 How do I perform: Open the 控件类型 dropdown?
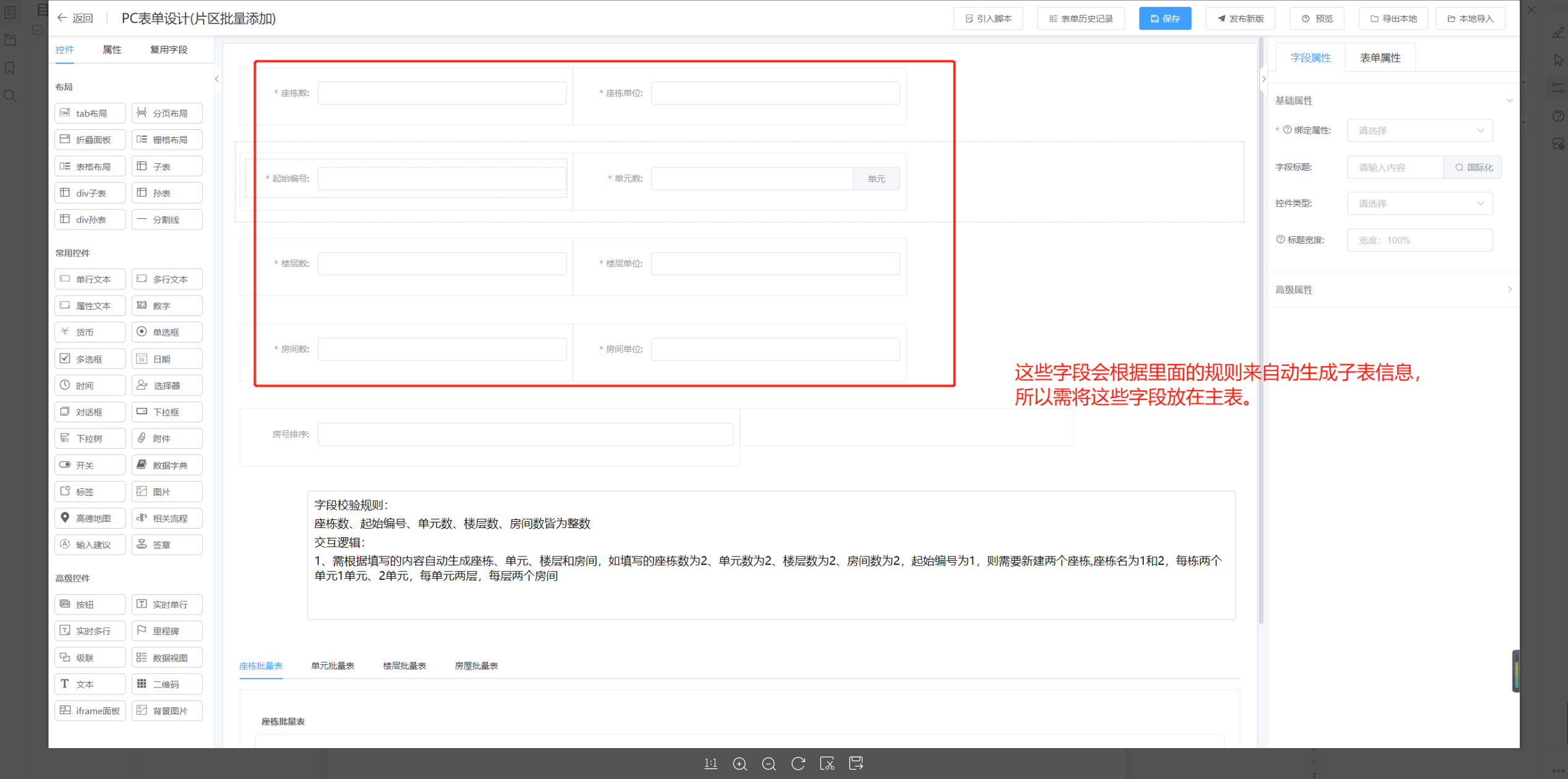pyautogui.click(x=1420, y=203)
